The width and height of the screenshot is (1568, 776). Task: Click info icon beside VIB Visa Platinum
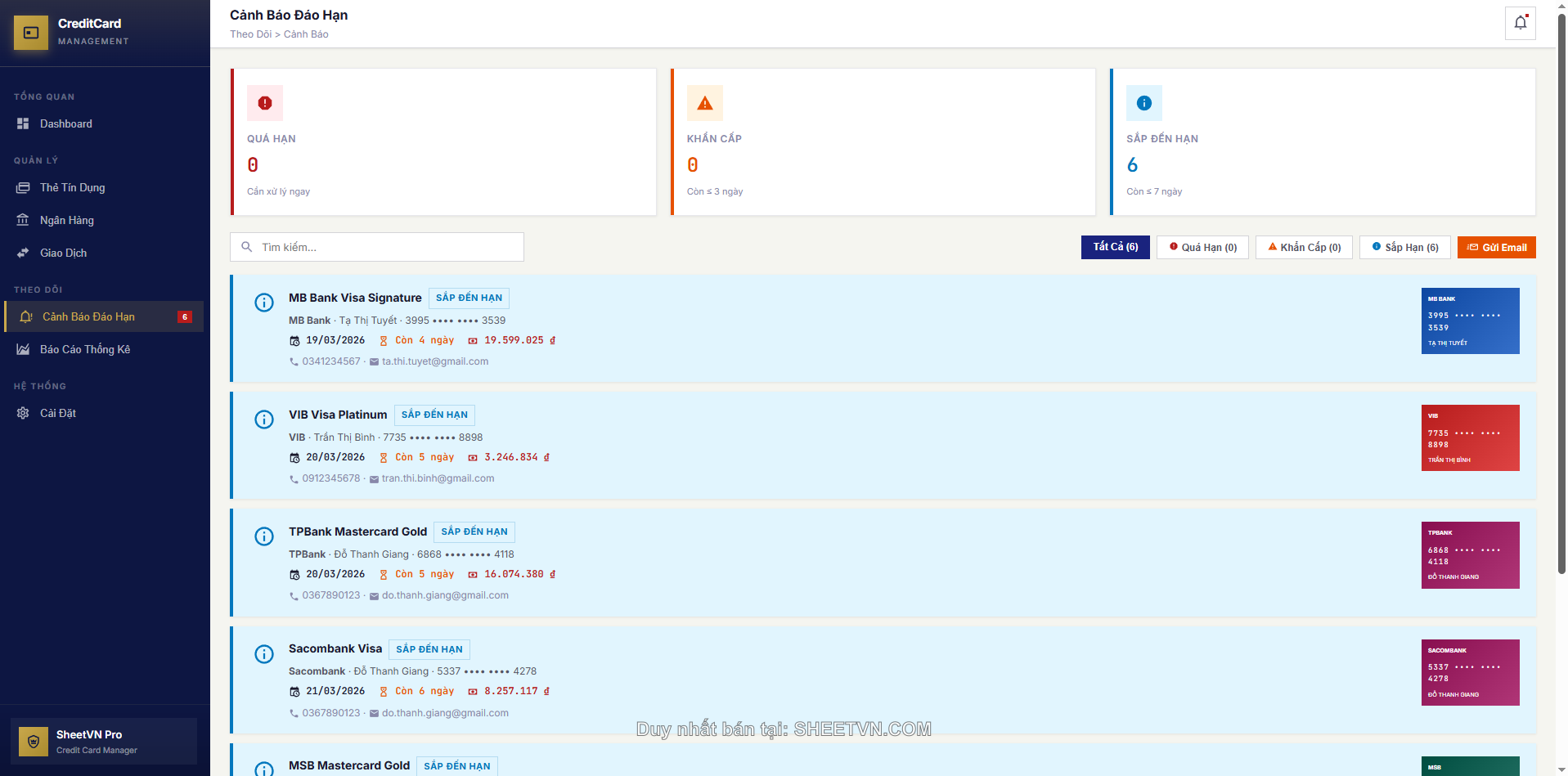264,419
